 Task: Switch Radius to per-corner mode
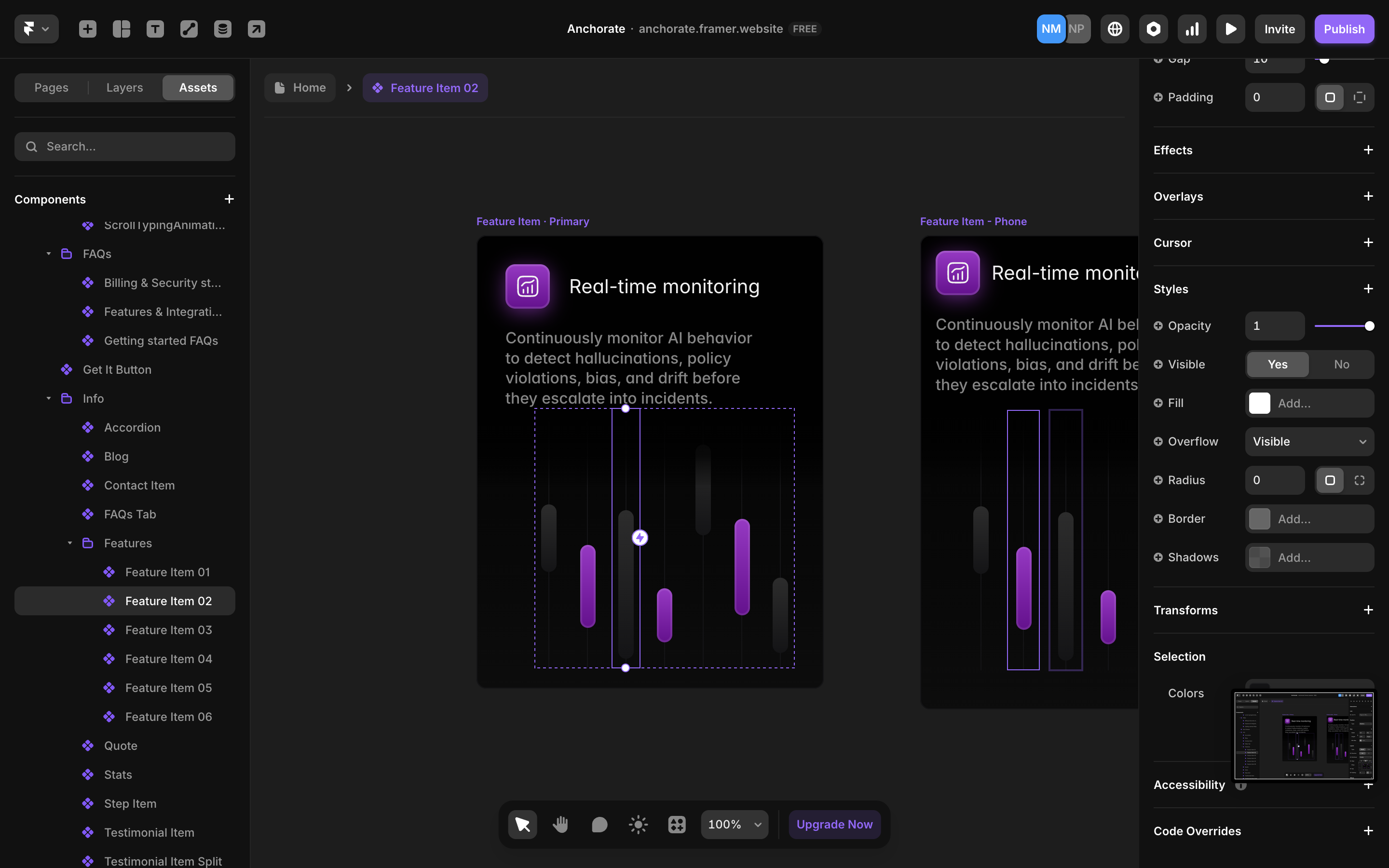1359,480
